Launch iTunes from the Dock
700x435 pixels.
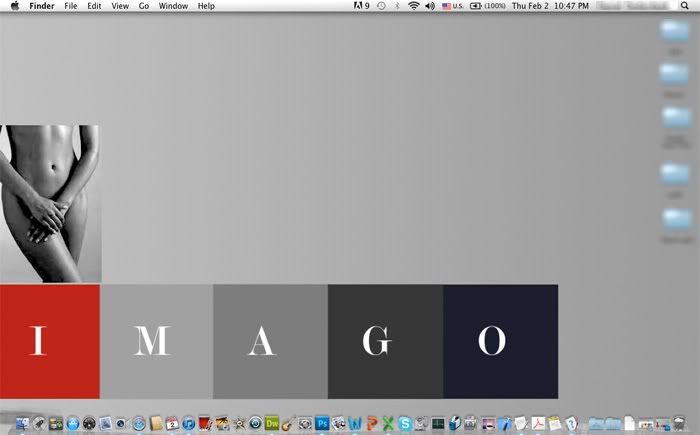click(x=189, y=423)
